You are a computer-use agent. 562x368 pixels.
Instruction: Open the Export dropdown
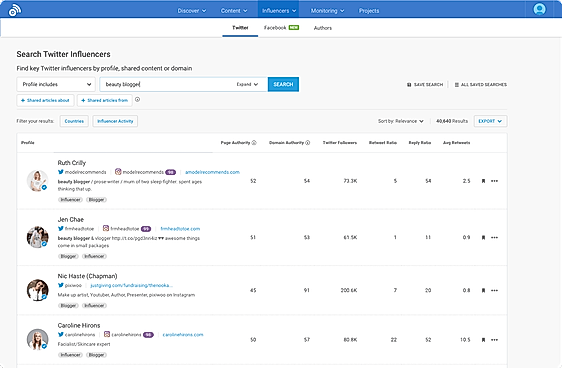pyautogui.click(x=490, y=121)
